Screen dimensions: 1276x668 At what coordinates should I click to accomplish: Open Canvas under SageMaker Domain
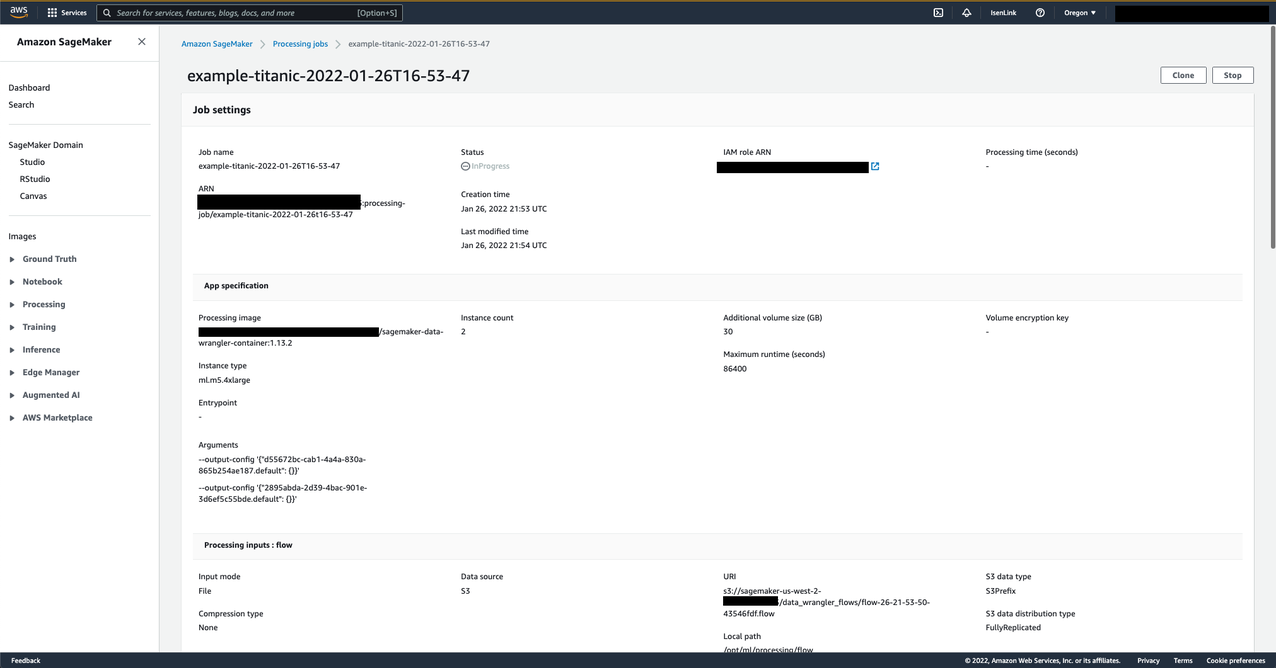pyautogui.click(x=33, y=196)
